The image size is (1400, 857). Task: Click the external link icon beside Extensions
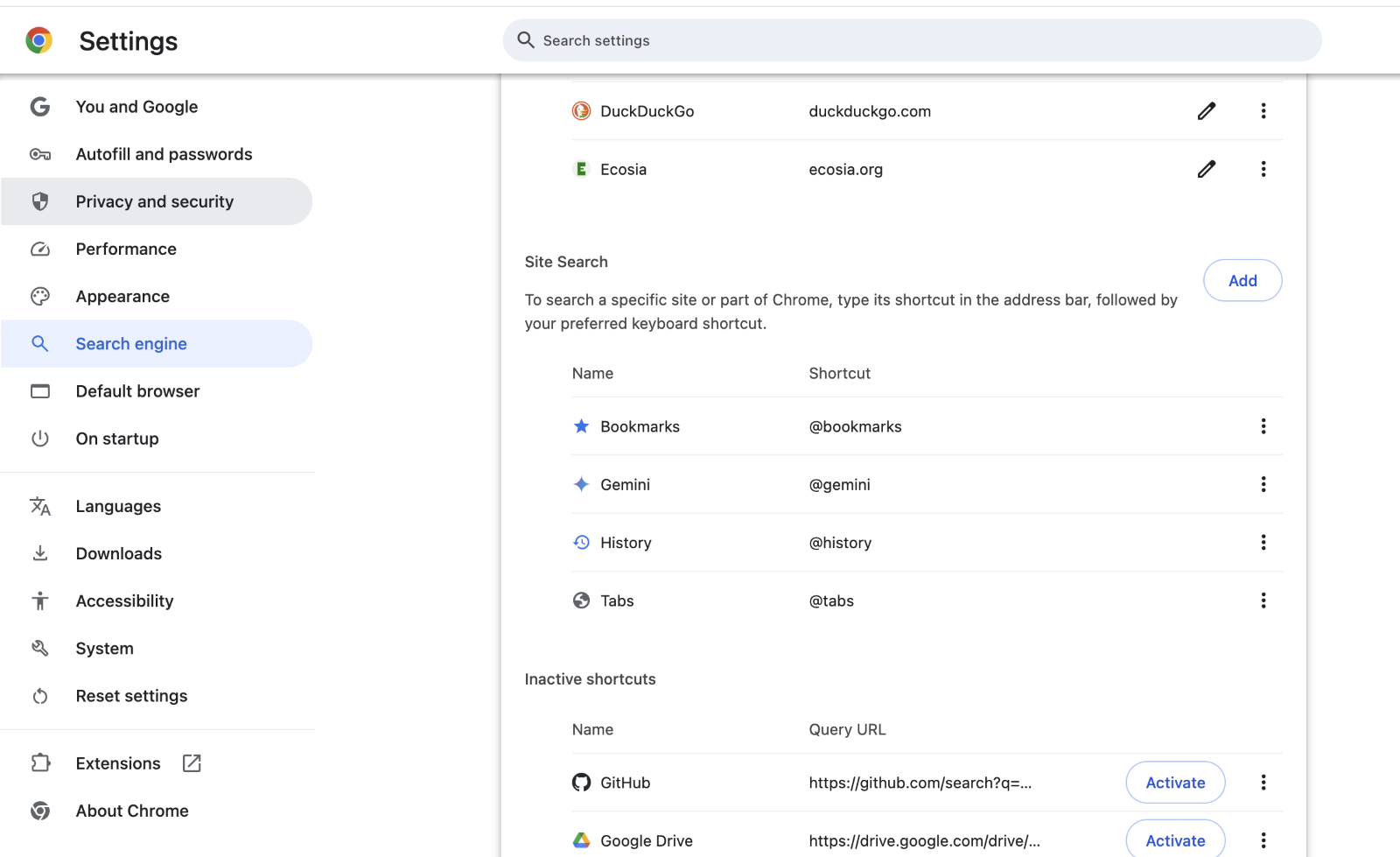192,763
